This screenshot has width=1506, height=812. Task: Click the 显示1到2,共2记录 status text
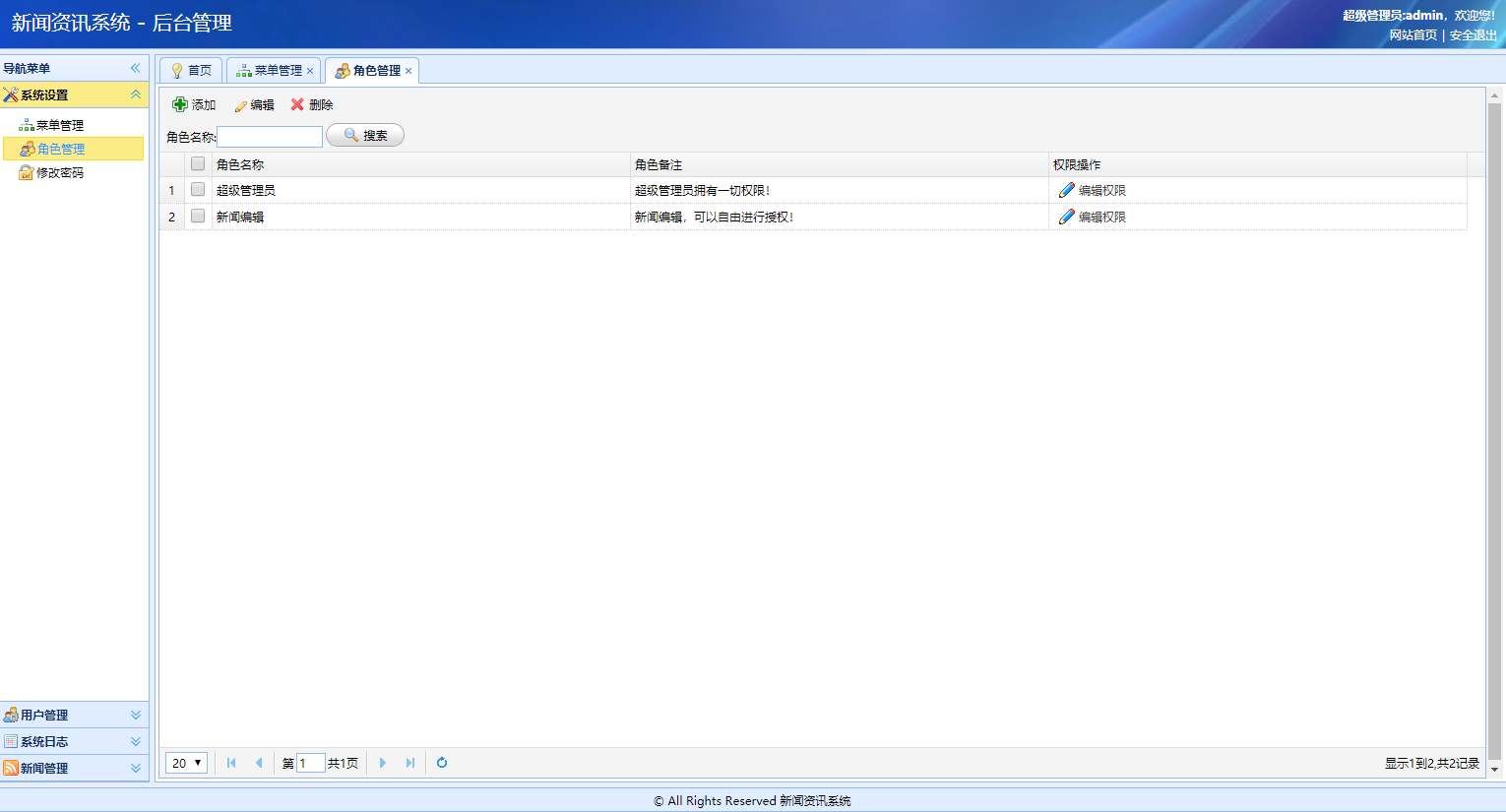point(1431,763)
